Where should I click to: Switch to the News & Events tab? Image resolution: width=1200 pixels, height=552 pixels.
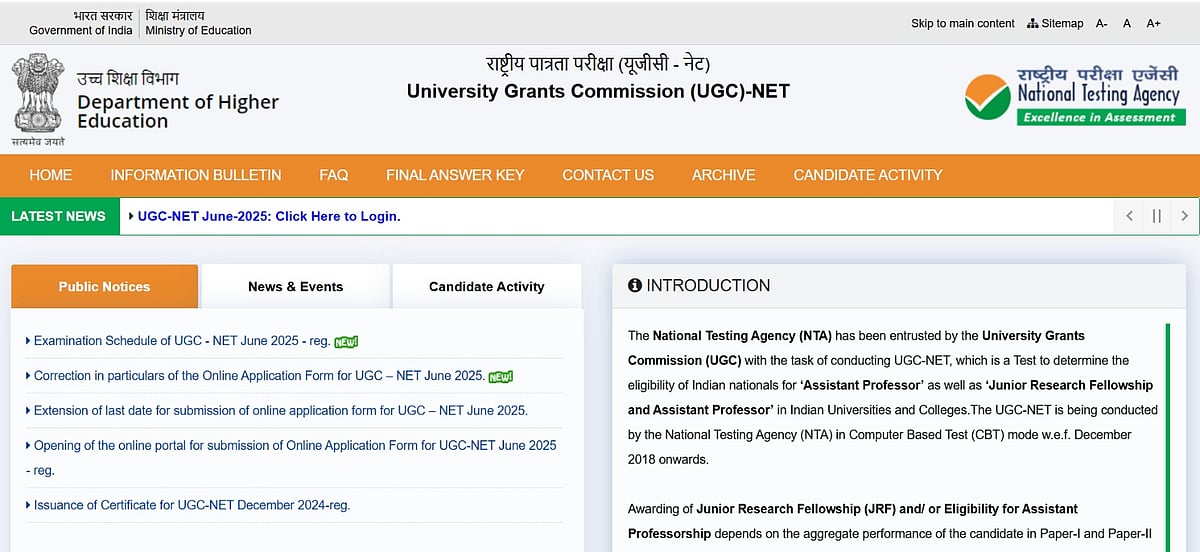pyautogui.click(x=295, y=287)
